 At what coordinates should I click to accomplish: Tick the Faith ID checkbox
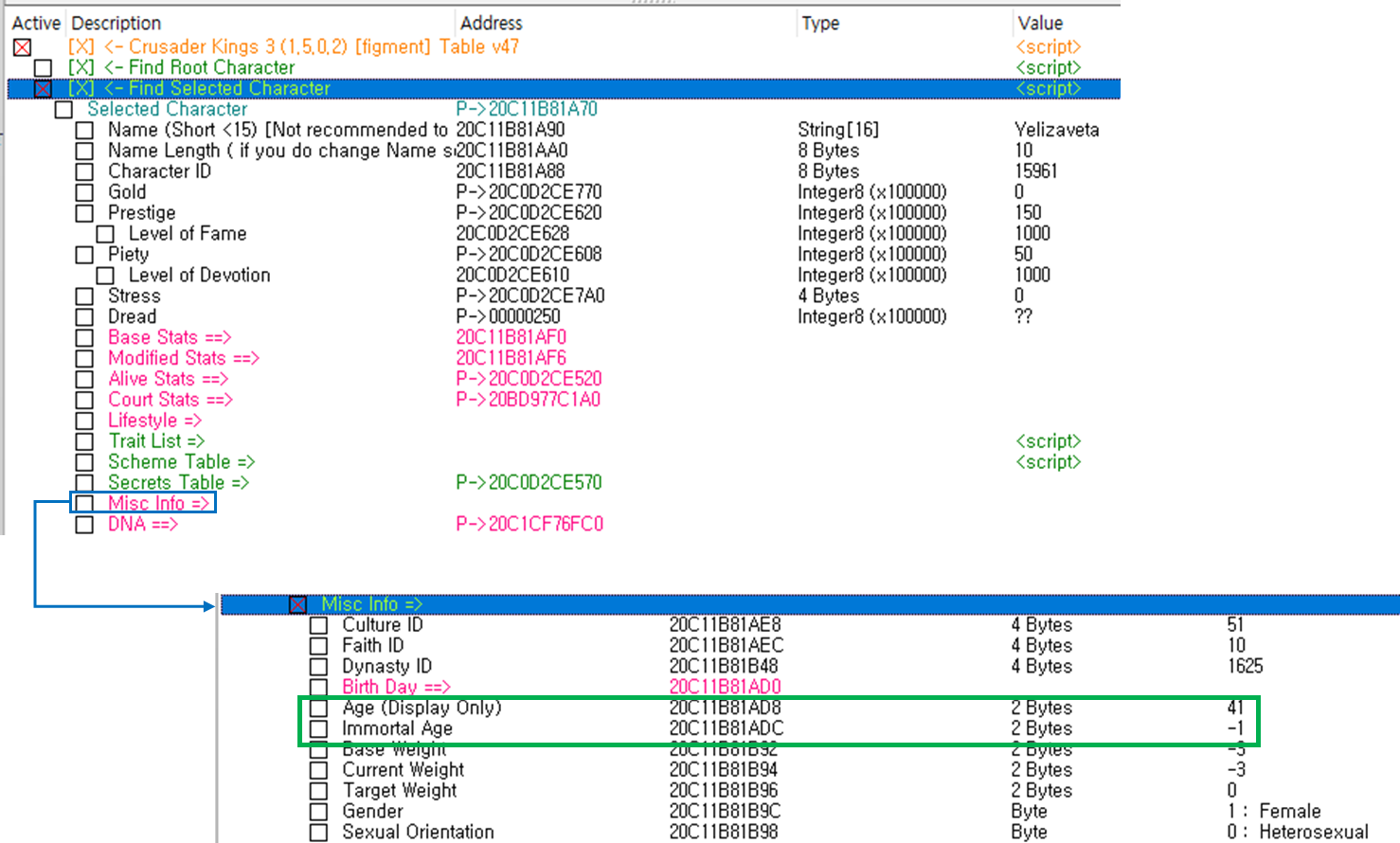tap(318, 647)
